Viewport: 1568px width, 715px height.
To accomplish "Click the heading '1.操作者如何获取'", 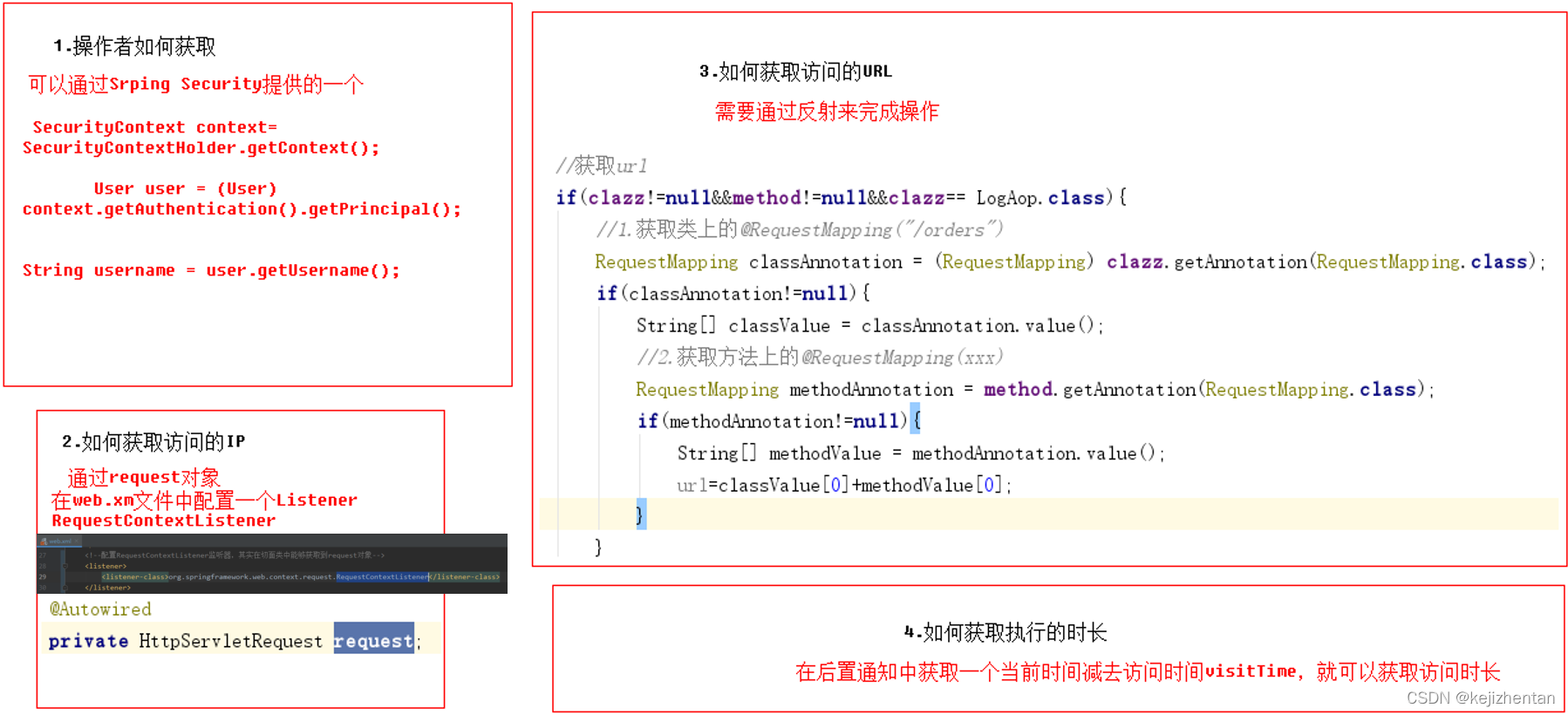I will [x=134, y=46].
